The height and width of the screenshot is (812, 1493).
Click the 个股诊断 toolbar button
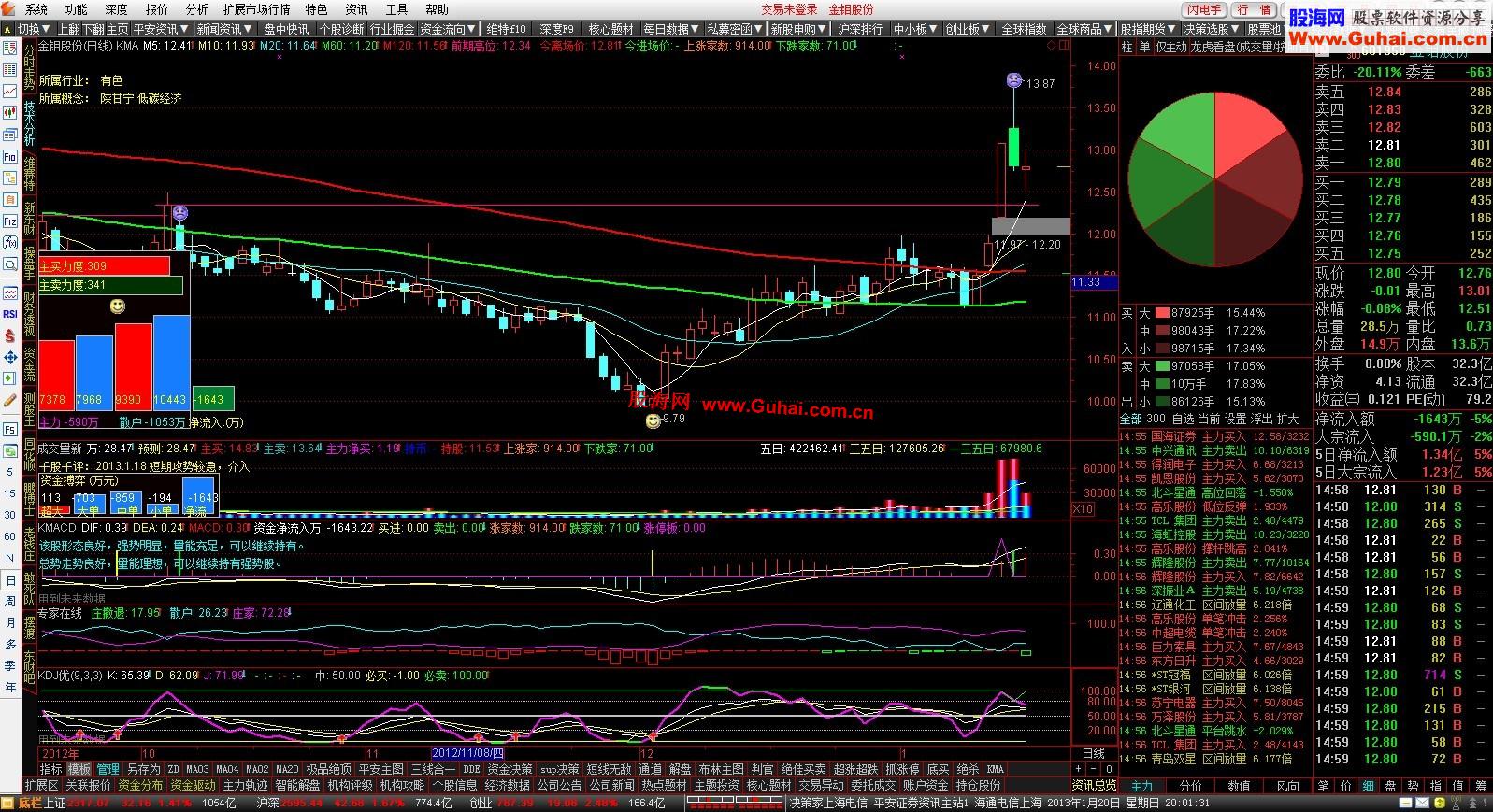coord(342,29)
